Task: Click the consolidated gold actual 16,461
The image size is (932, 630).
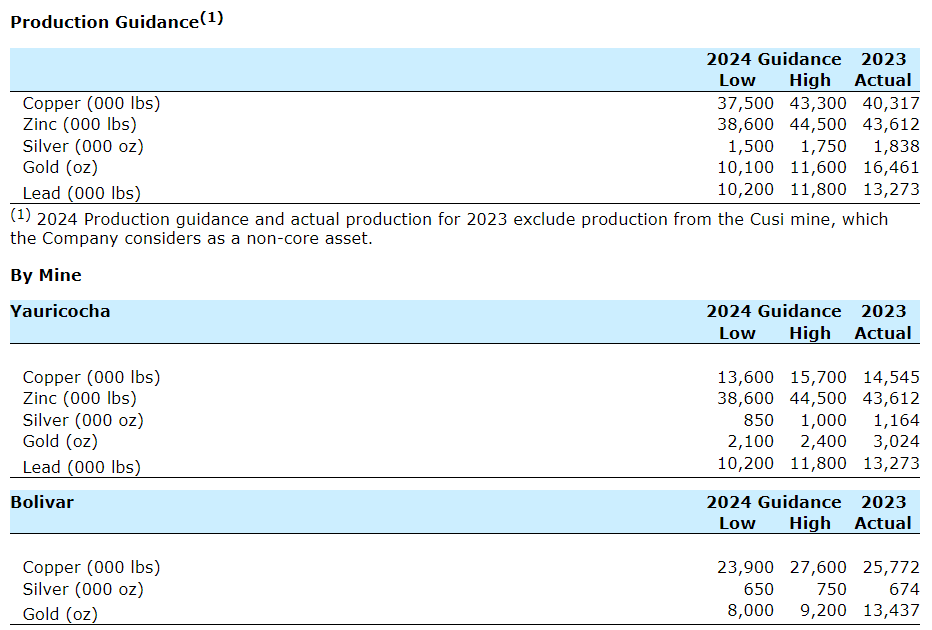Action: tap(891, 168)
